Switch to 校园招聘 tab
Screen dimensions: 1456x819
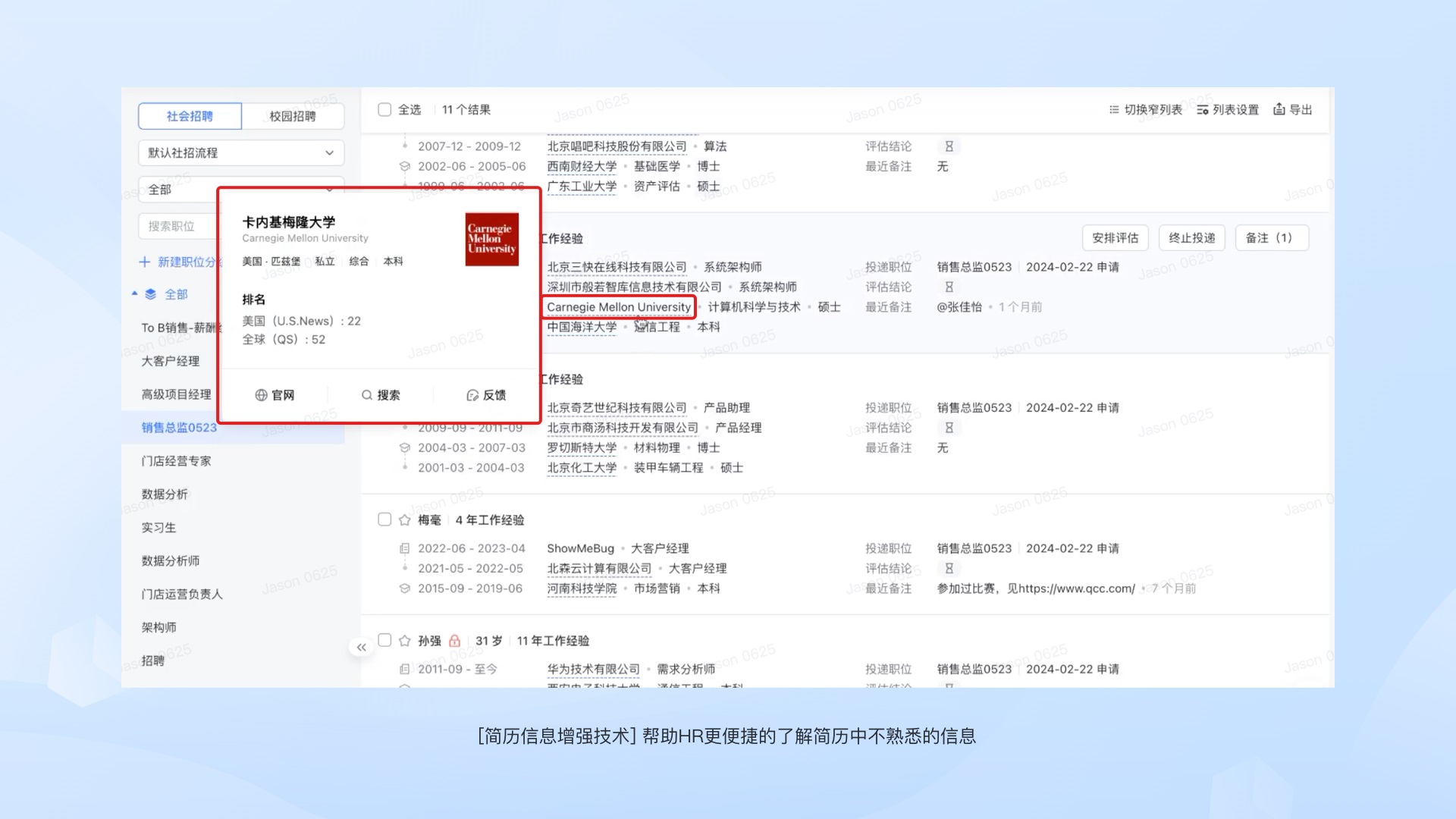(293, 116)
